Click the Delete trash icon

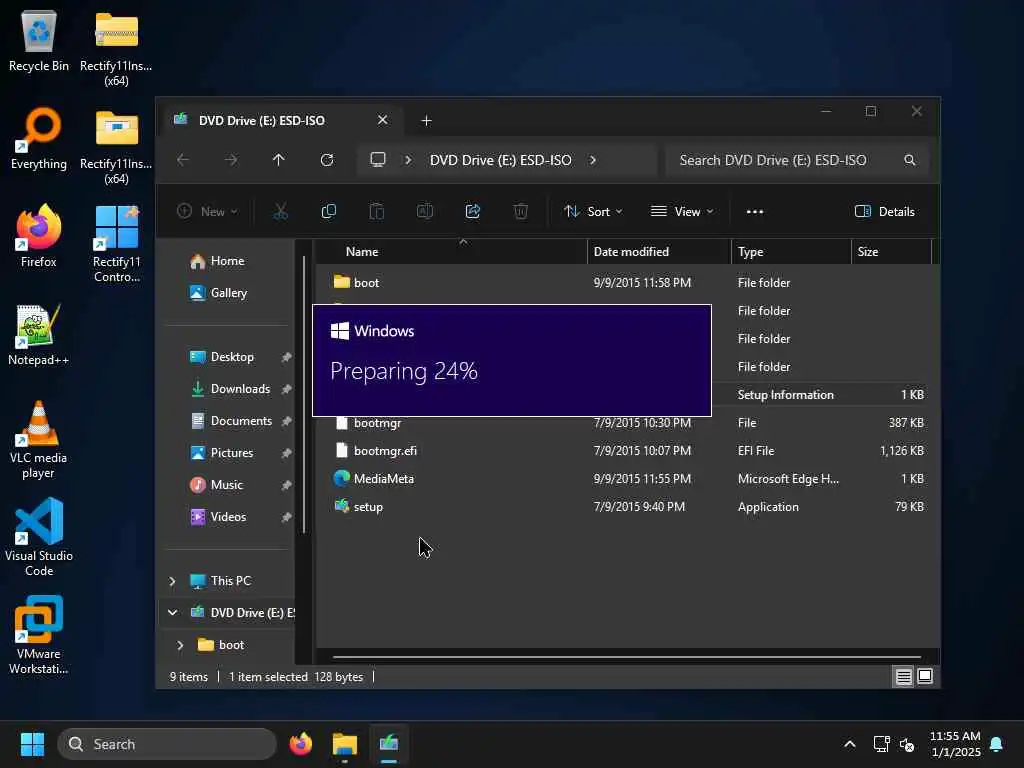tap(520, 212)
